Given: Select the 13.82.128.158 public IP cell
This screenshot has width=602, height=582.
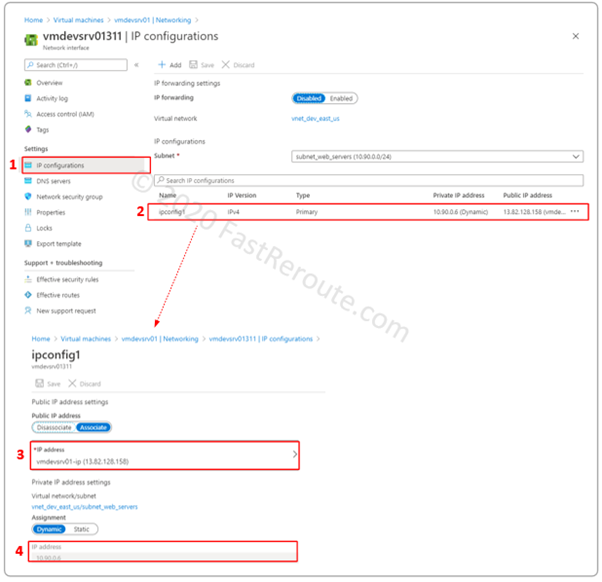Looking at the screenshot, I should coord(534,212).
